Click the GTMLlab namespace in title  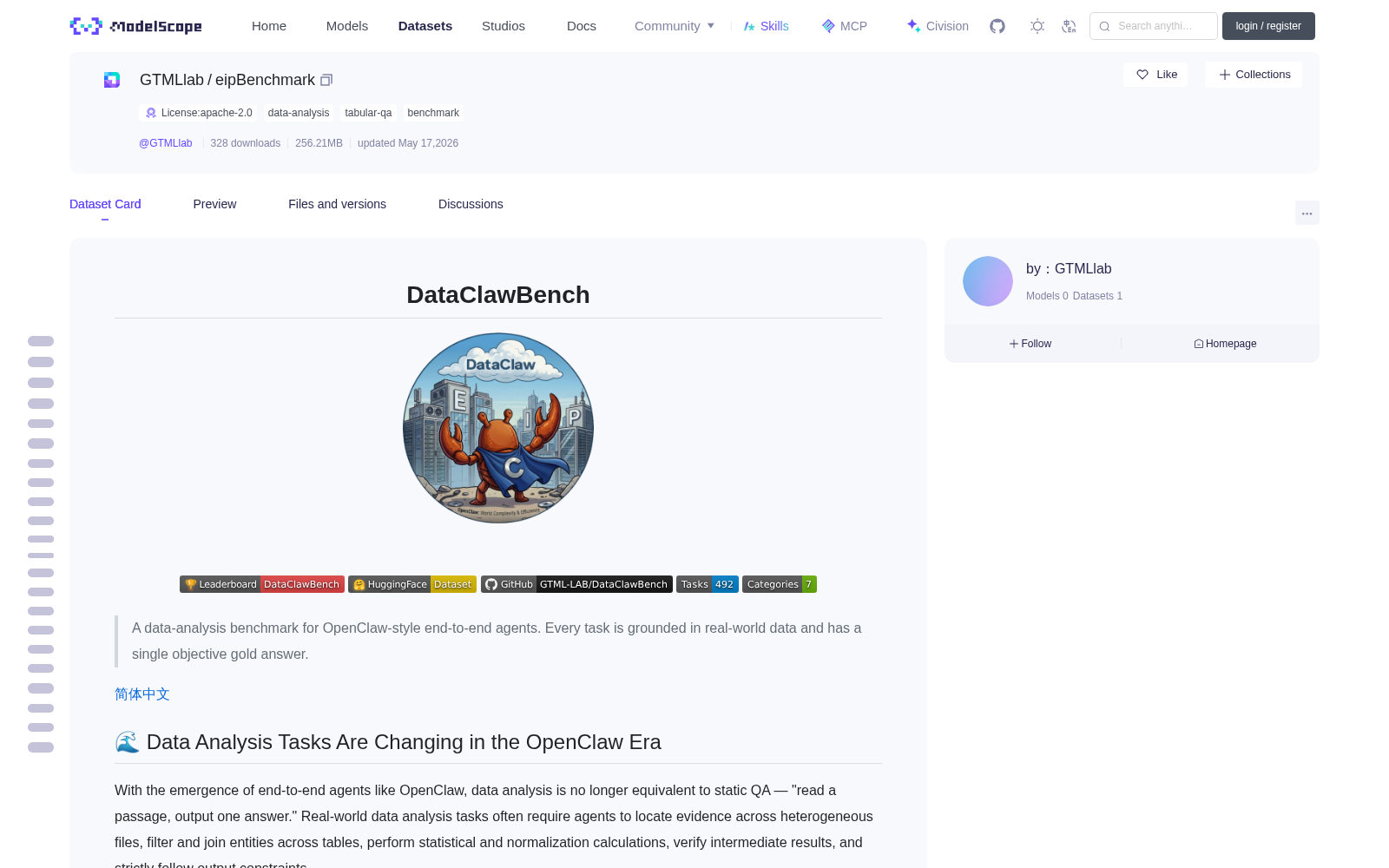pyautogui.click(x=172, y=80)
